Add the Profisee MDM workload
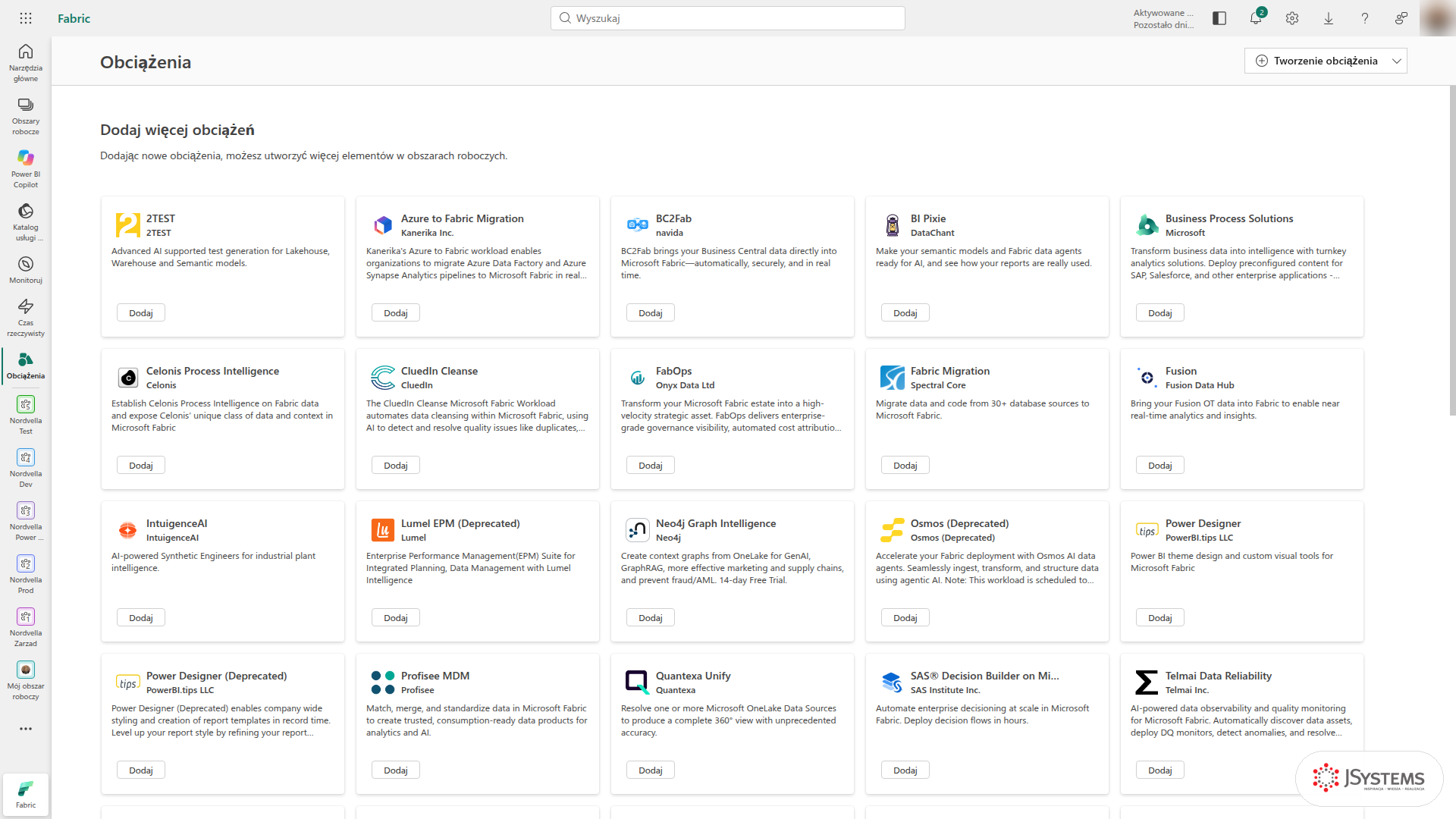Image resolution: width=1456 pixels, height=819 pixels. tap(396, 770)
